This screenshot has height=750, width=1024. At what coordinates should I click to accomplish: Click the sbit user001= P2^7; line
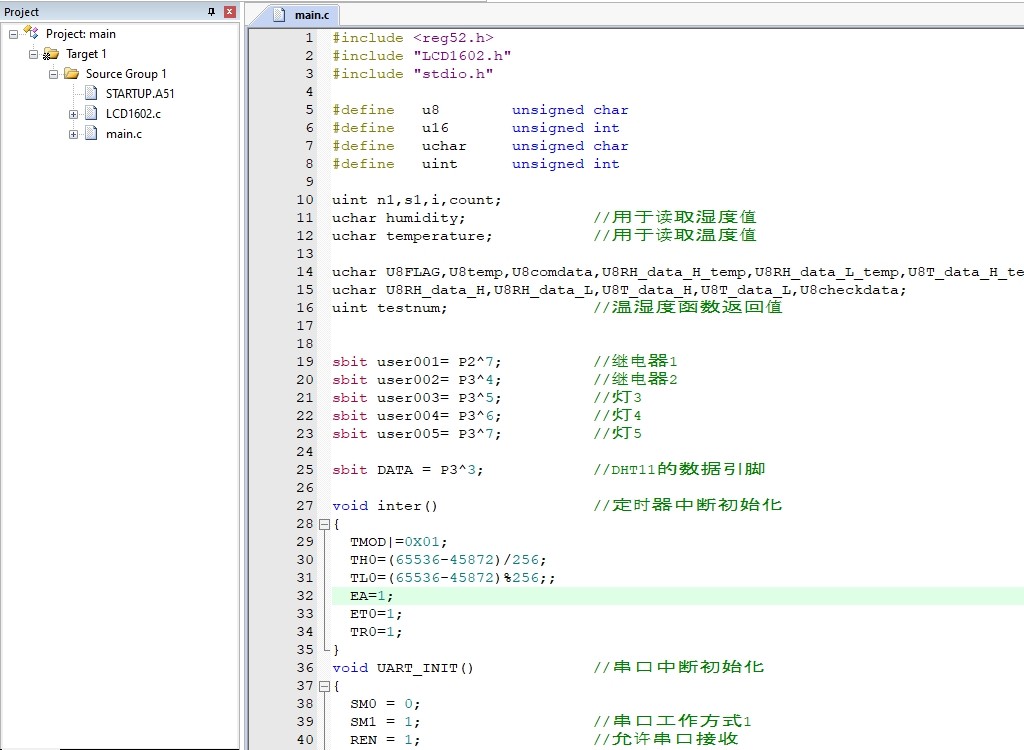pyautogui.click(x=417, y=362)
